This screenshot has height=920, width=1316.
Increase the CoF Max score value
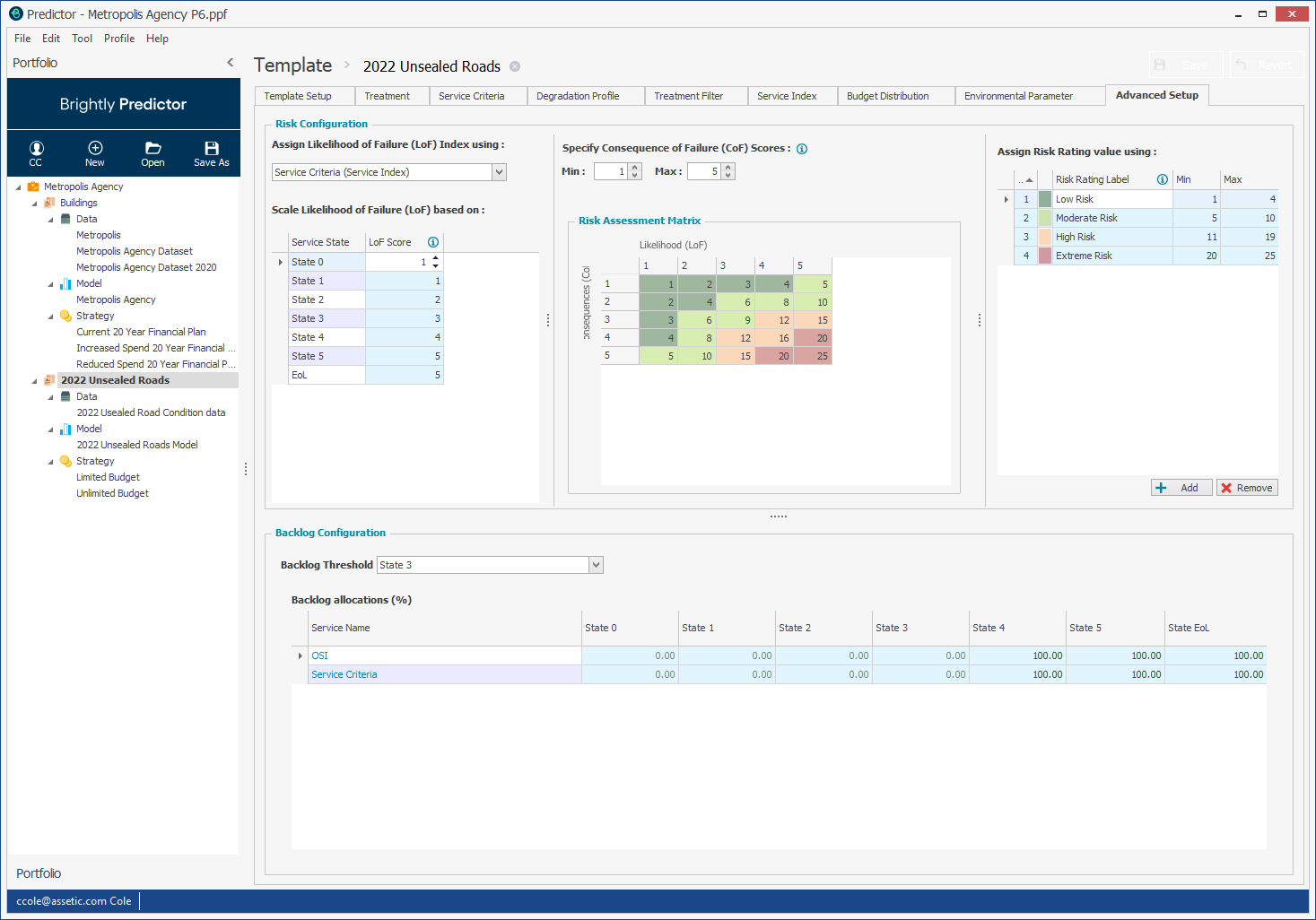(x=728, y=168)
